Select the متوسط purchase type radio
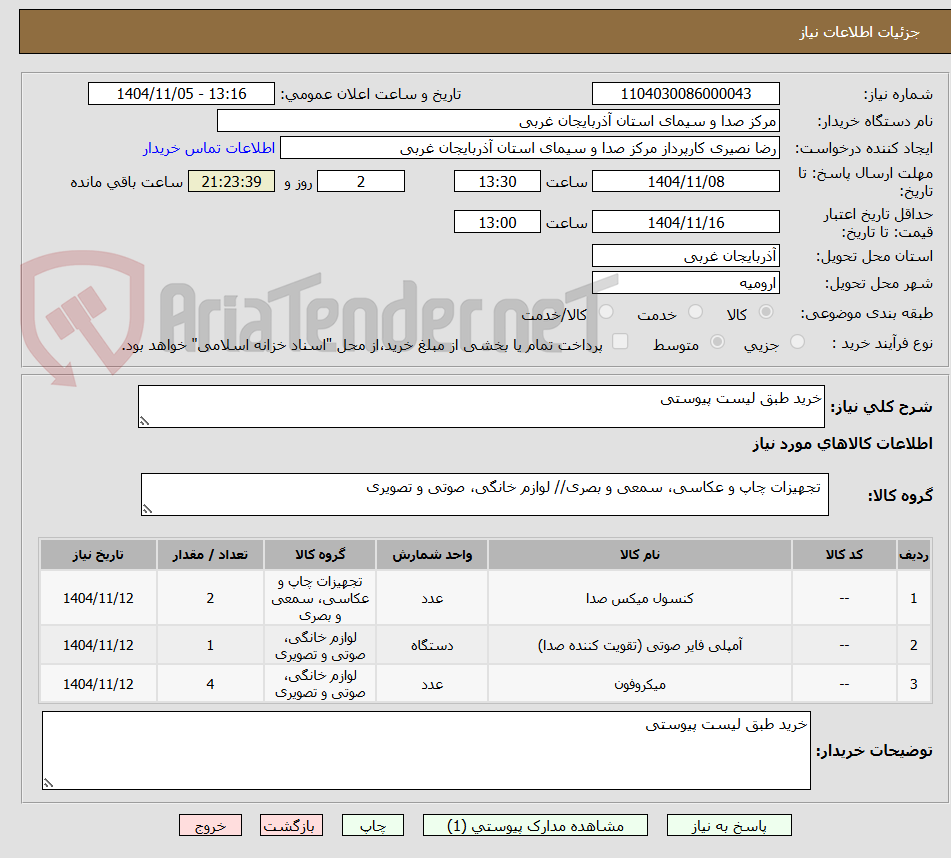 pyautogui.click(x=717, y=342)
